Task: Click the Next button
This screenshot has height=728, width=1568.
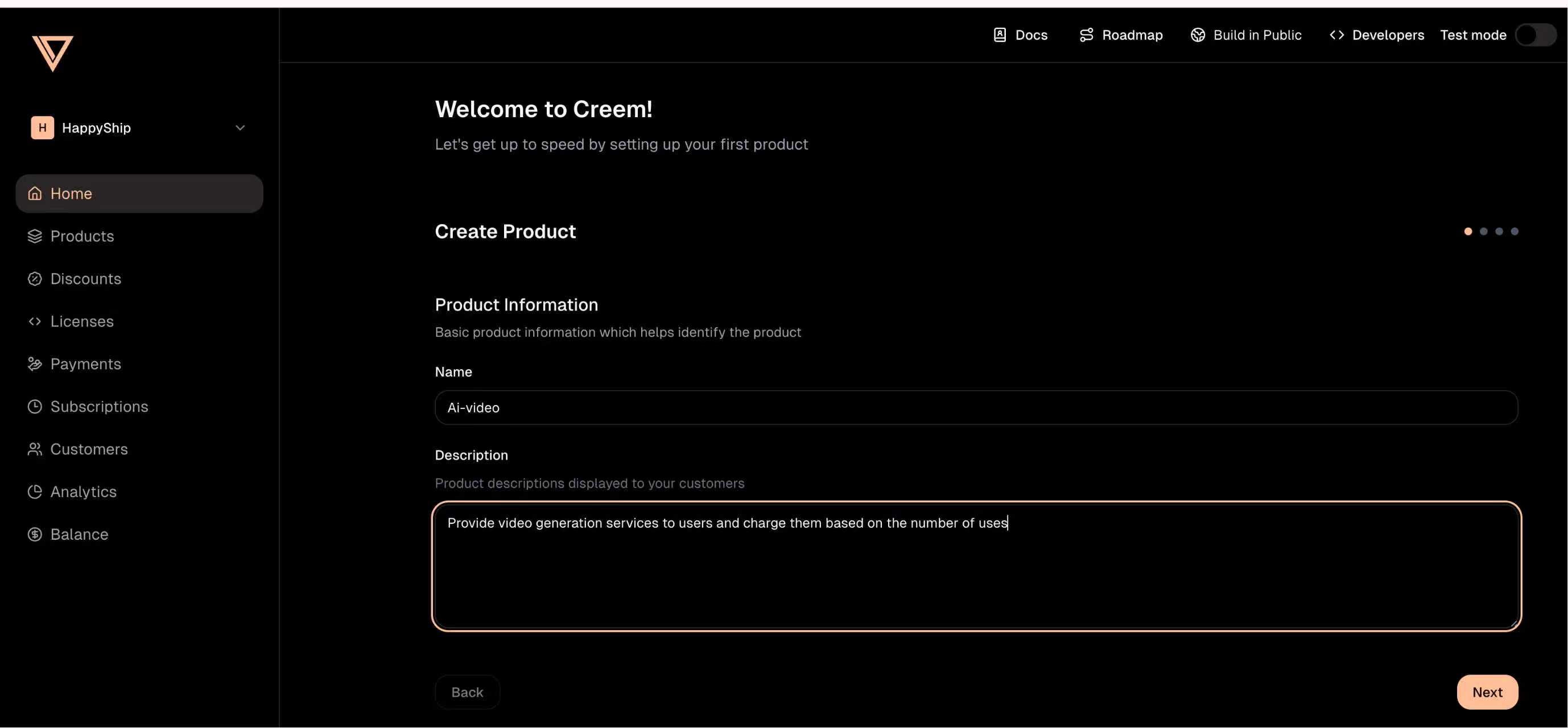Action: [1487, 693]
